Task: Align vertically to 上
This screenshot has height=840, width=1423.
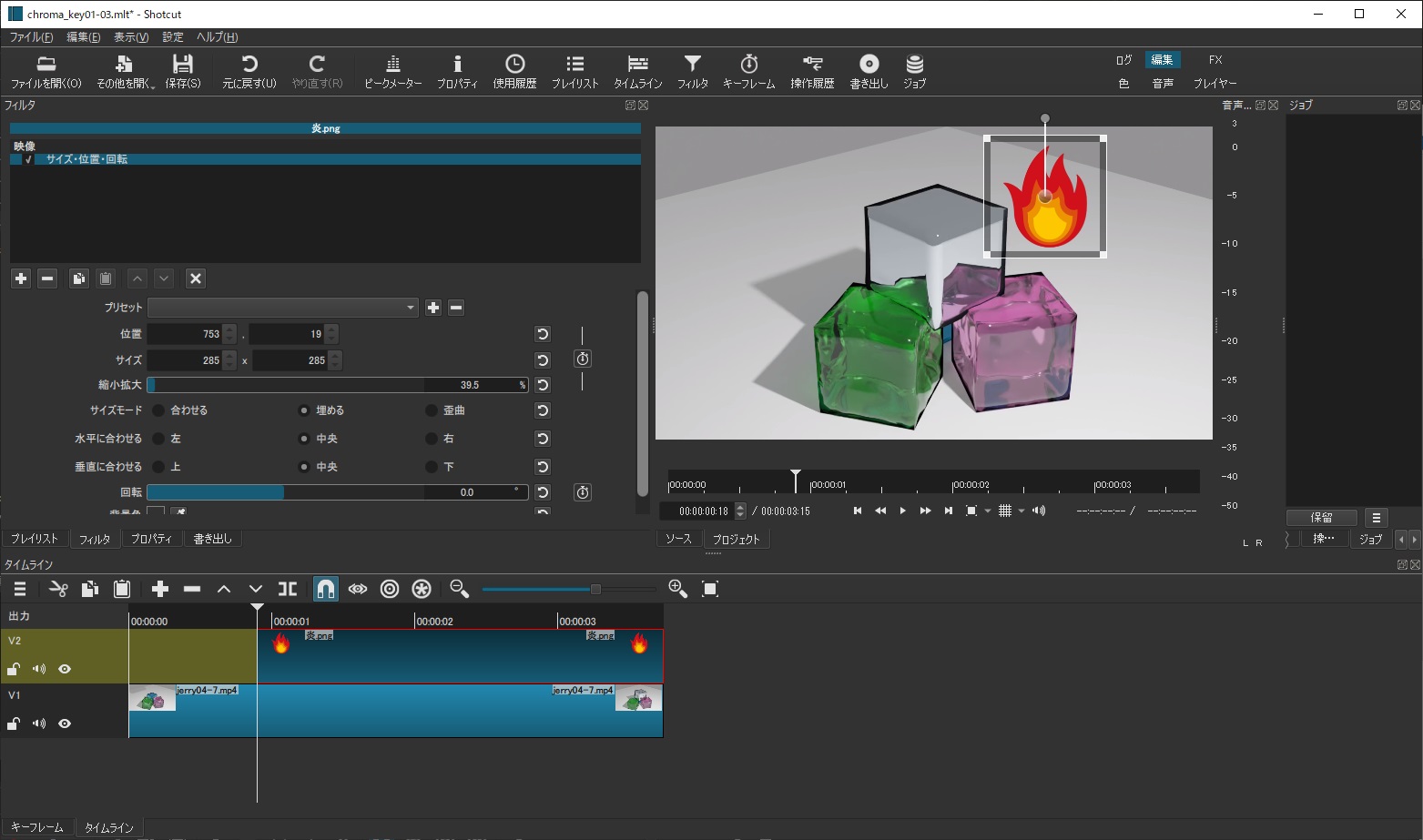Action: click(158, 467)
